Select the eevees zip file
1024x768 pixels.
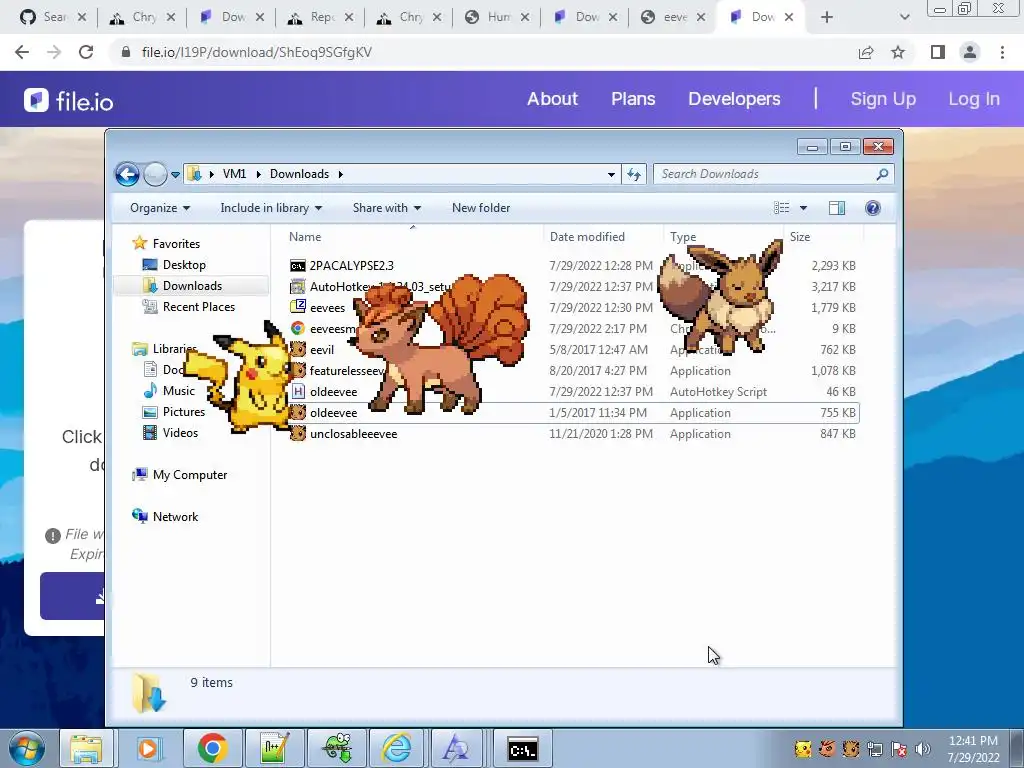(573, 308)
